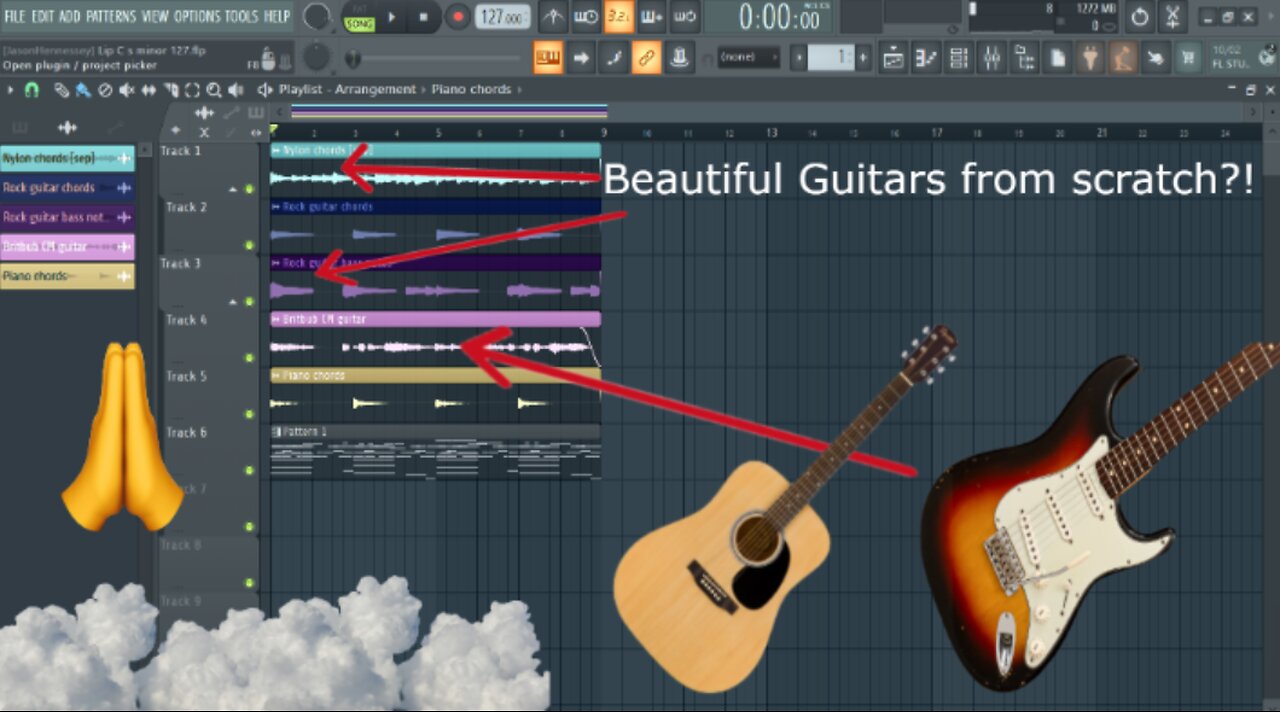This screenshot has width=1280, height=712.
Task: Open the TOOLS menu
Action: pyautogui.click(x=241, y=16)
